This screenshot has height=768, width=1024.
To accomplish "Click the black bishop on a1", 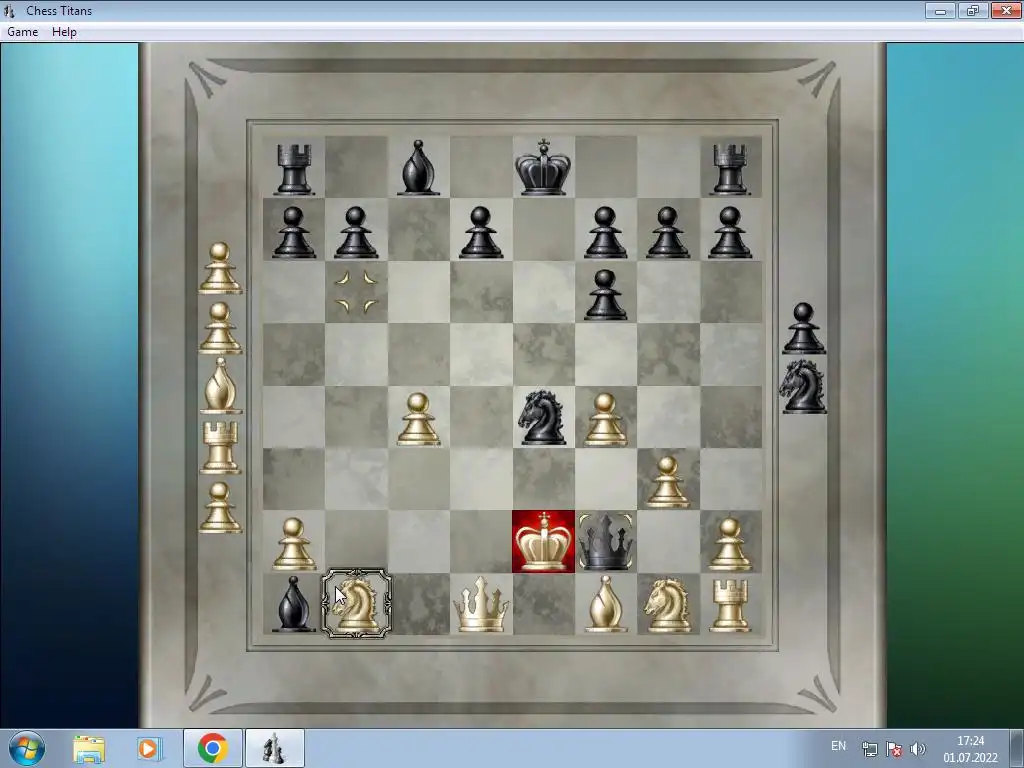I will [293, 604].
